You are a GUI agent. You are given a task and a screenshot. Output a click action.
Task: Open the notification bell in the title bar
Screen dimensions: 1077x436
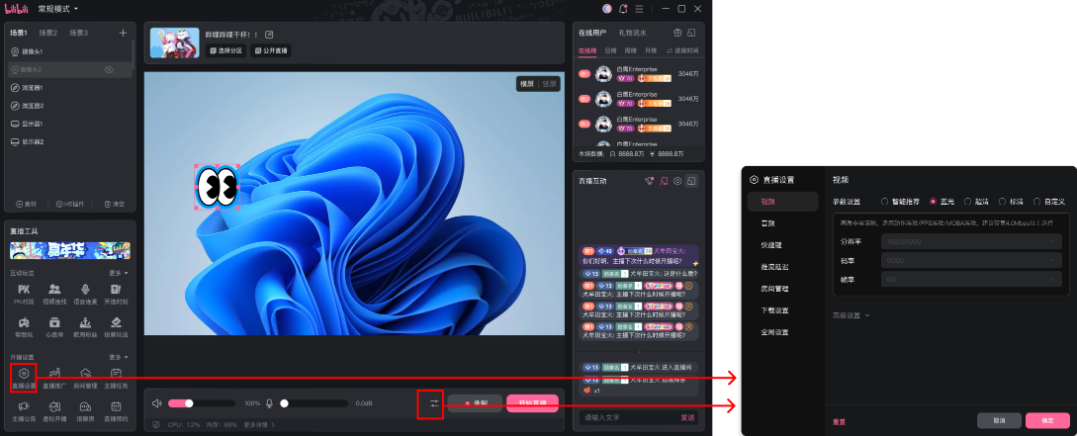pos(623,8)
